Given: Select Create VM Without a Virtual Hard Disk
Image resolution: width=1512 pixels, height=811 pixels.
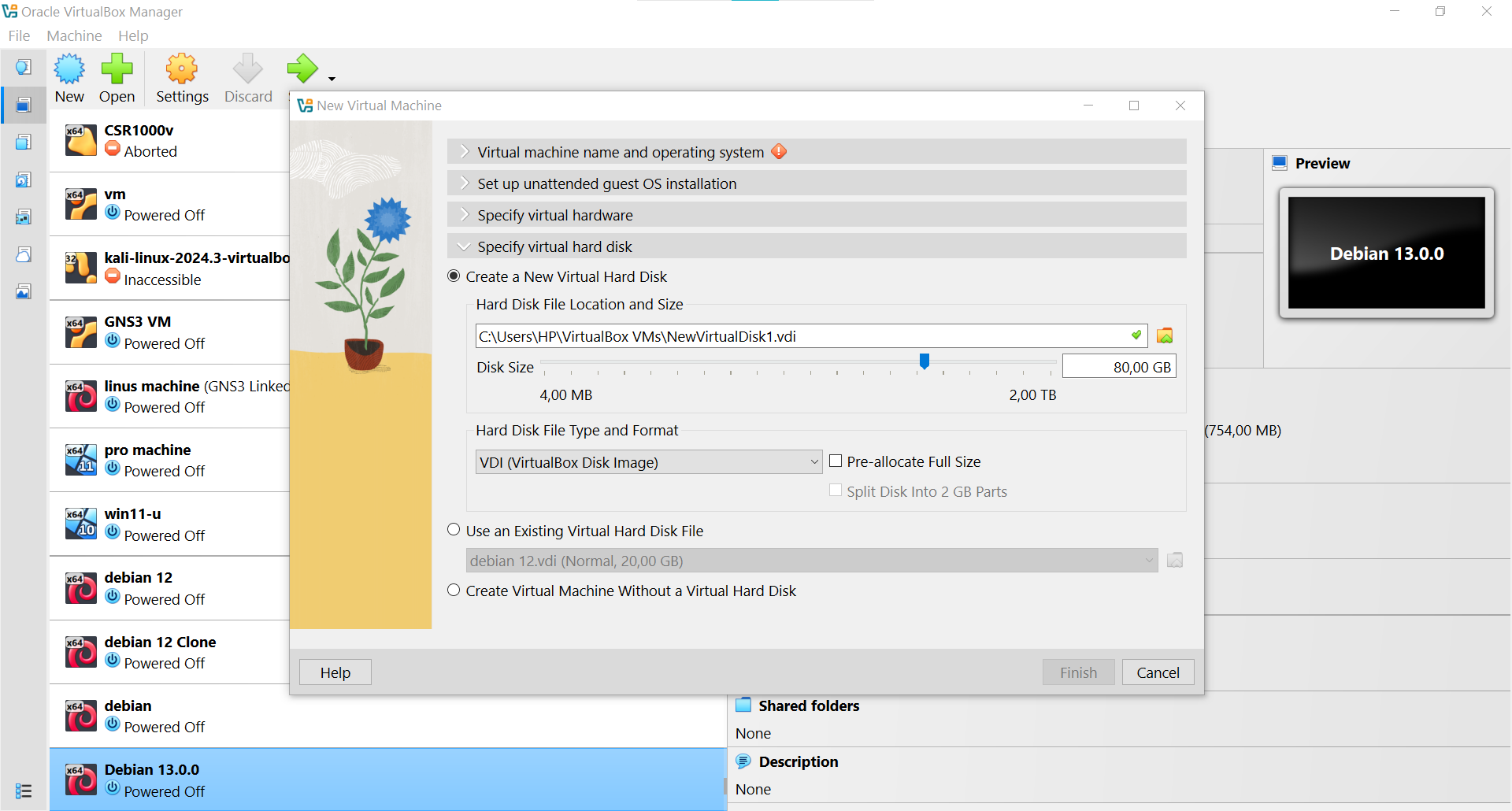Looking at the screenshot, I should point(454,590).
